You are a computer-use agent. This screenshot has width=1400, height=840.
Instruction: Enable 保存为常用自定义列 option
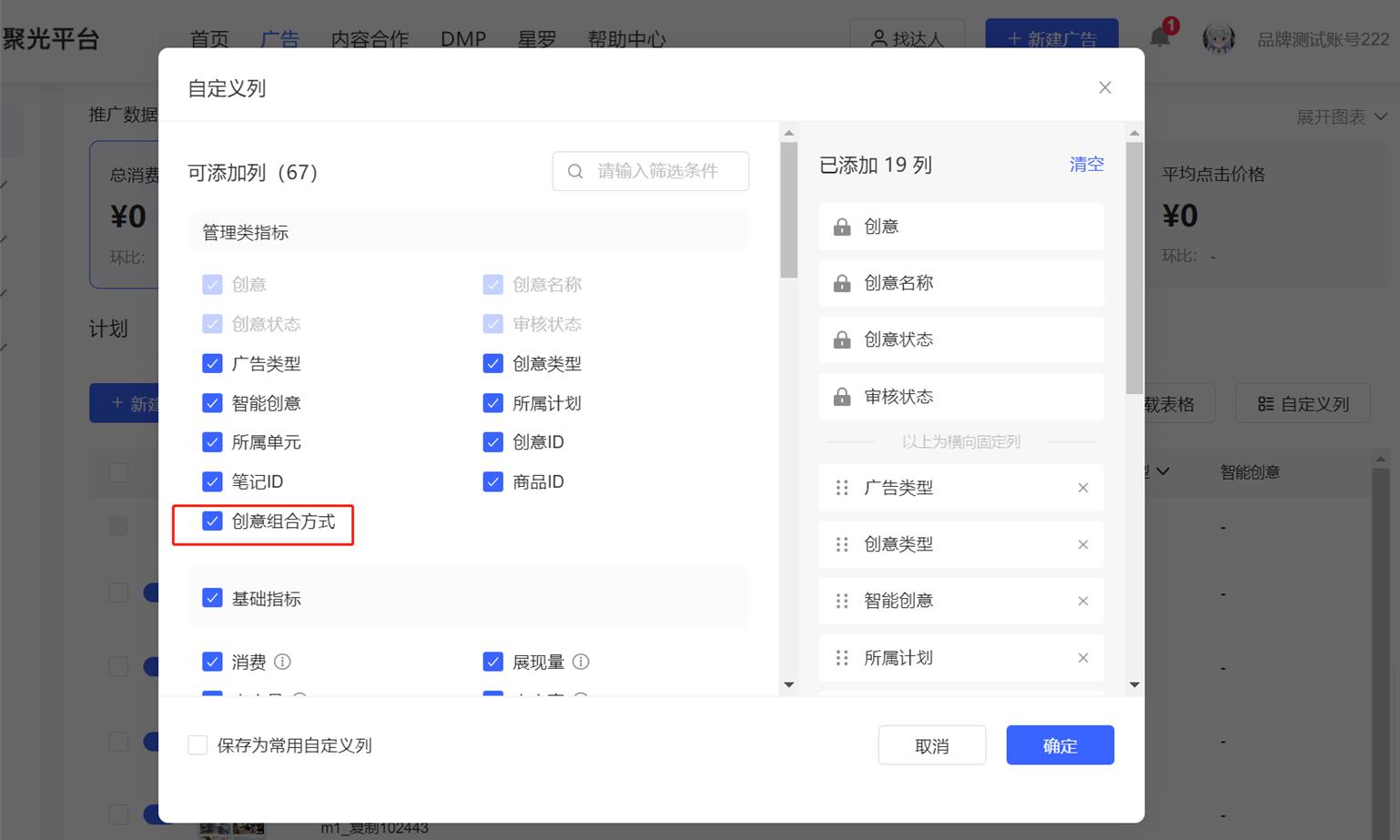pyautogui.click(x=198, y=744)
